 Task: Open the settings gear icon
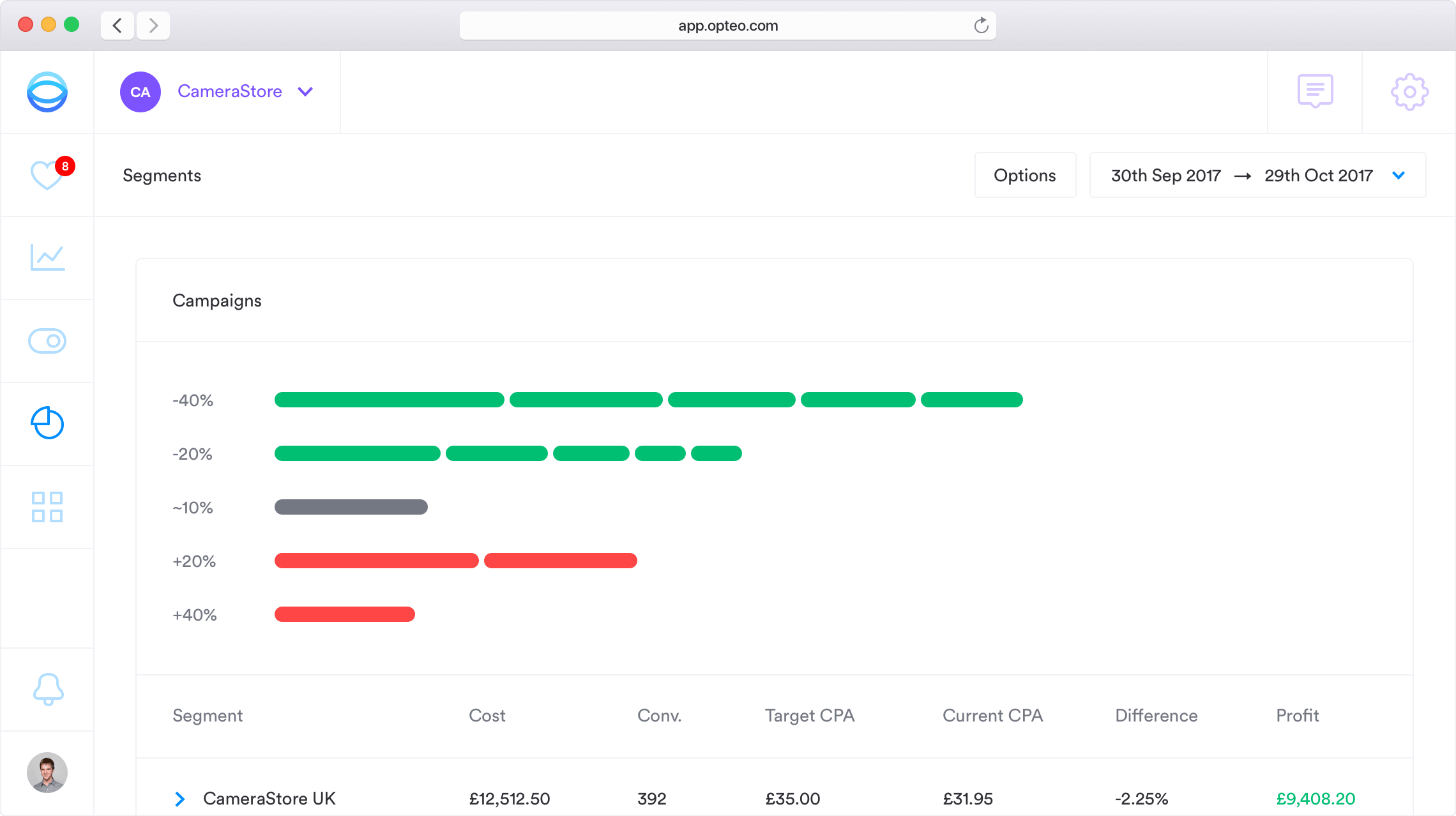(1409, 92)
